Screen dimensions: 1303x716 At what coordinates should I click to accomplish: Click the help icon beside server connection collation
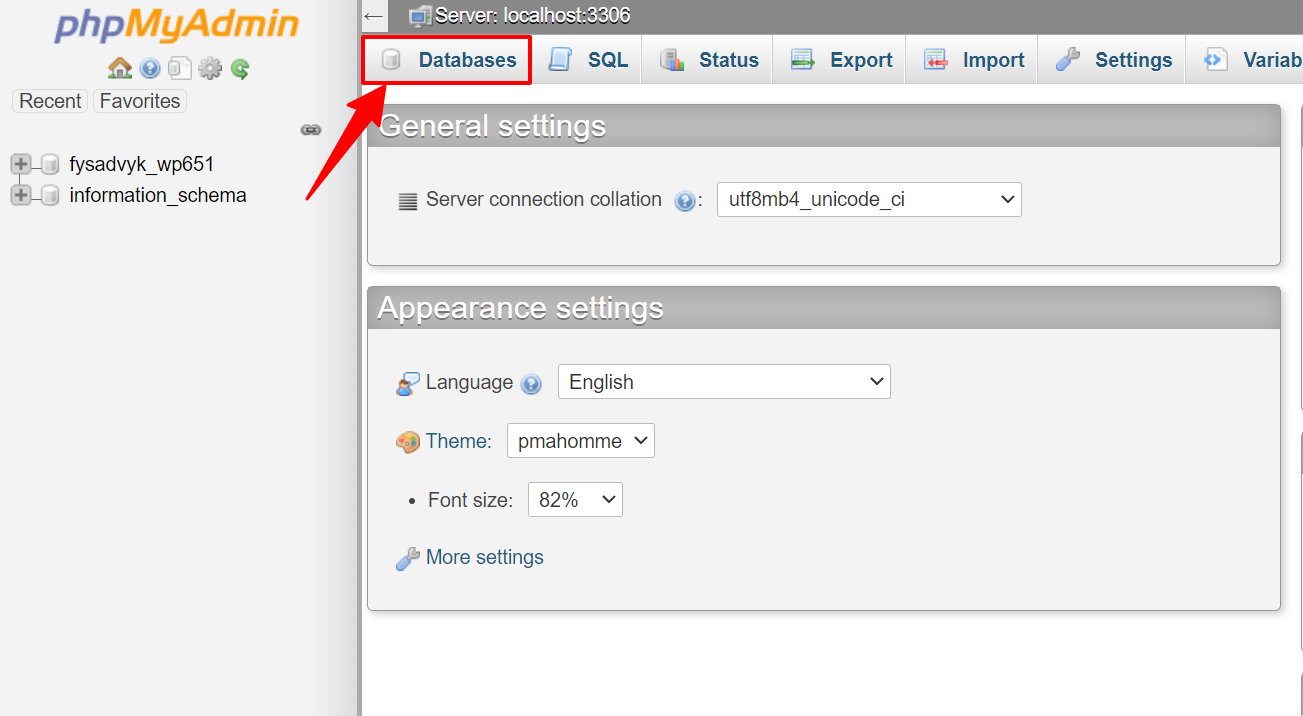tap(685, 200)
